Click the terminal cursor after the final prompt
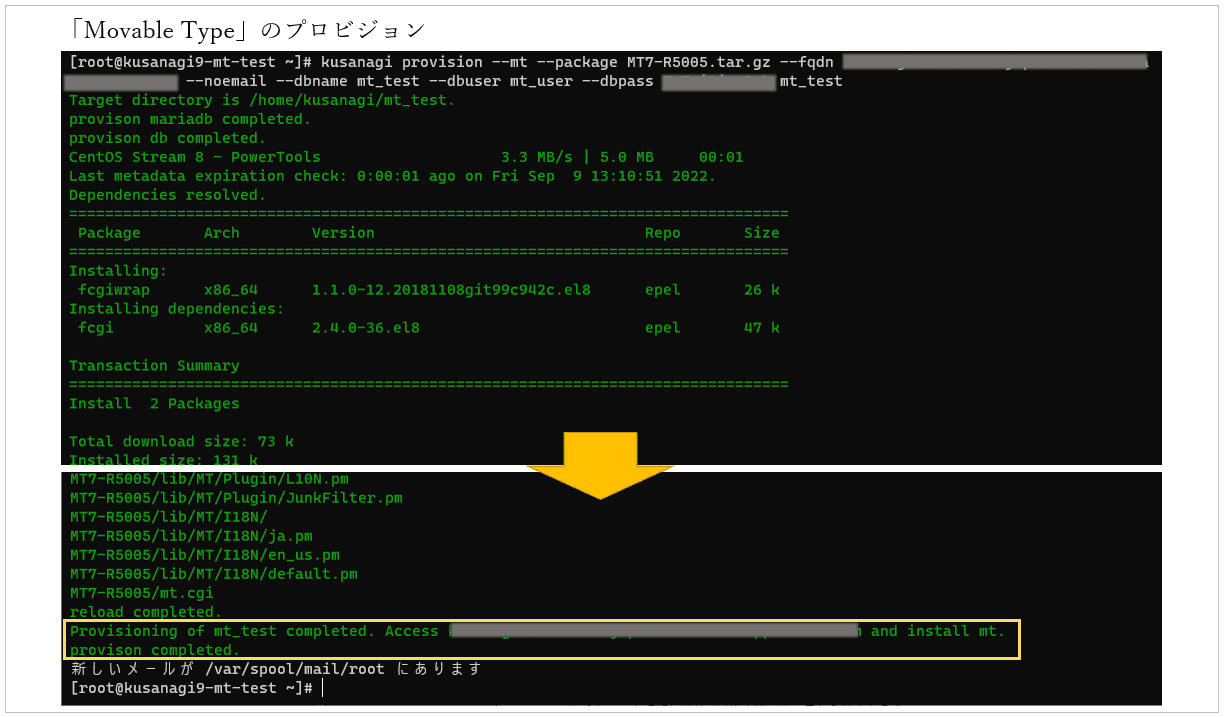The height and width of the screenshot is (717, 1226). pos(323,689)
